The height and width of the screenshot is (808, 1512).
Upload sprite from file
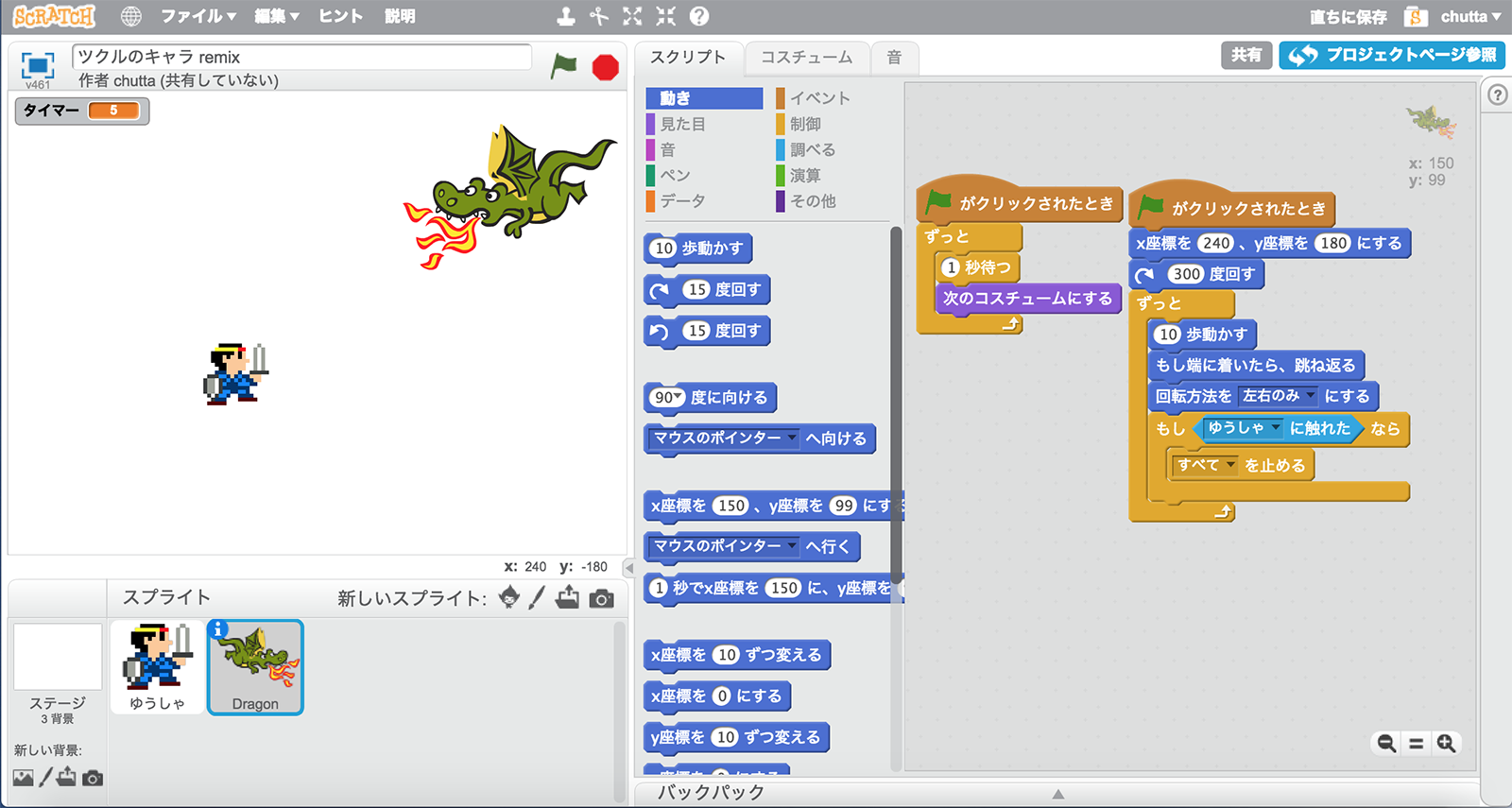[x=567, y=597]
